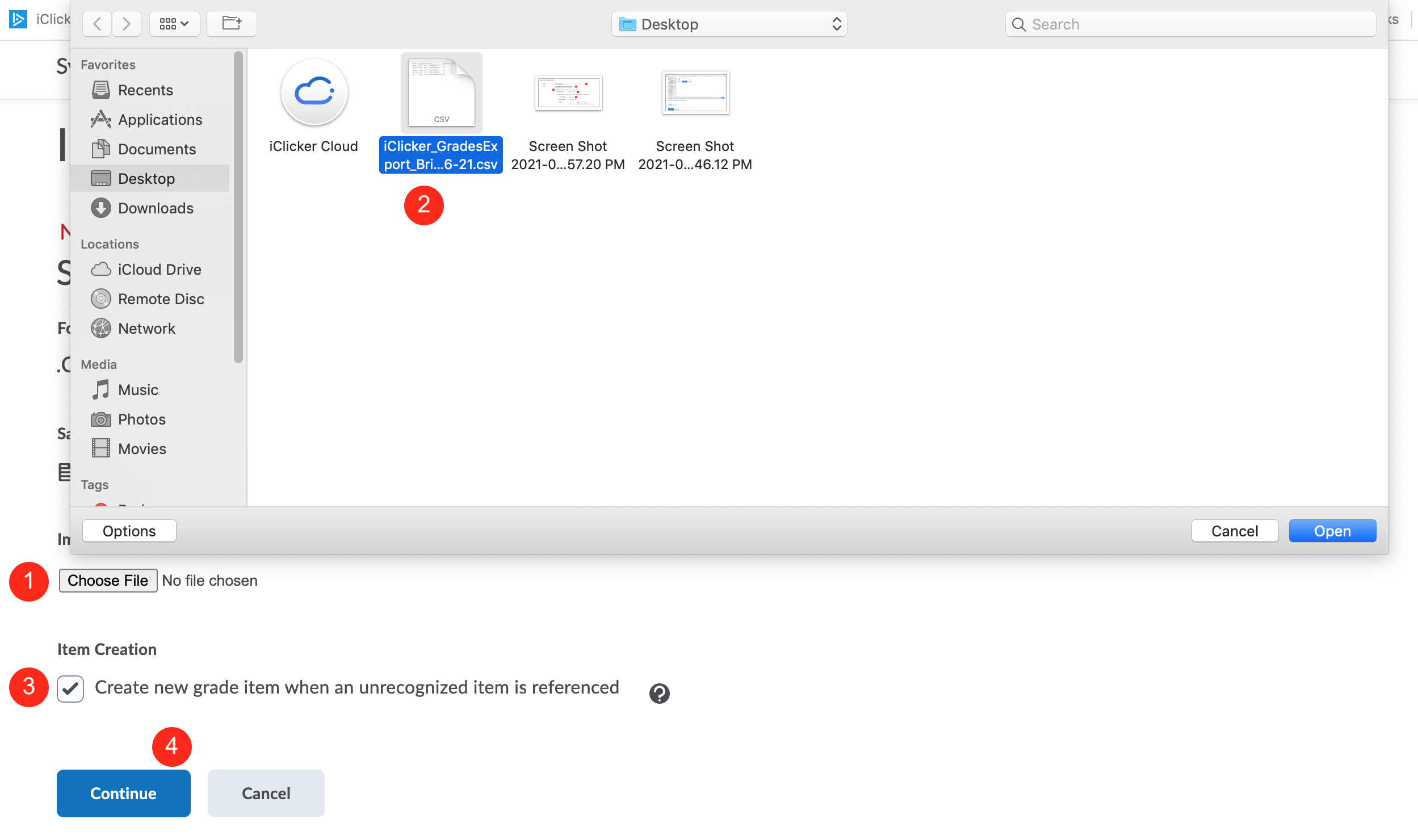Click the Remote Disc icon

(x=101, y=299)
